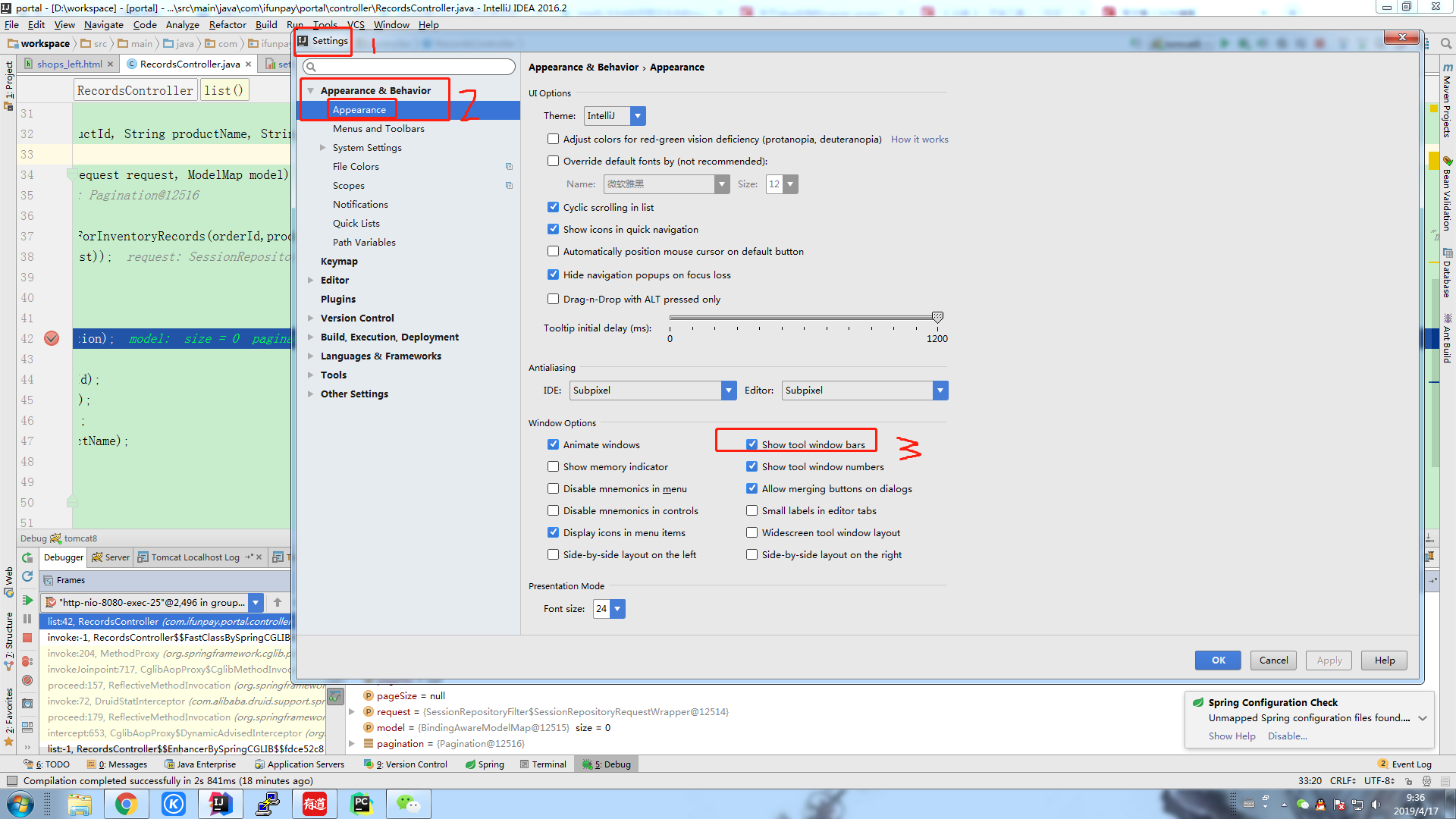Click the OK button to apply settings

1218,660
